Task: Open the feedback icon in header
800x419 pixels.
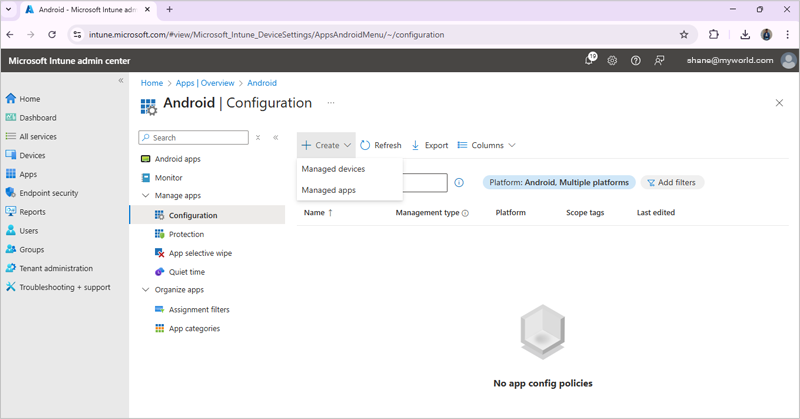Action: [x=659, y=60]
